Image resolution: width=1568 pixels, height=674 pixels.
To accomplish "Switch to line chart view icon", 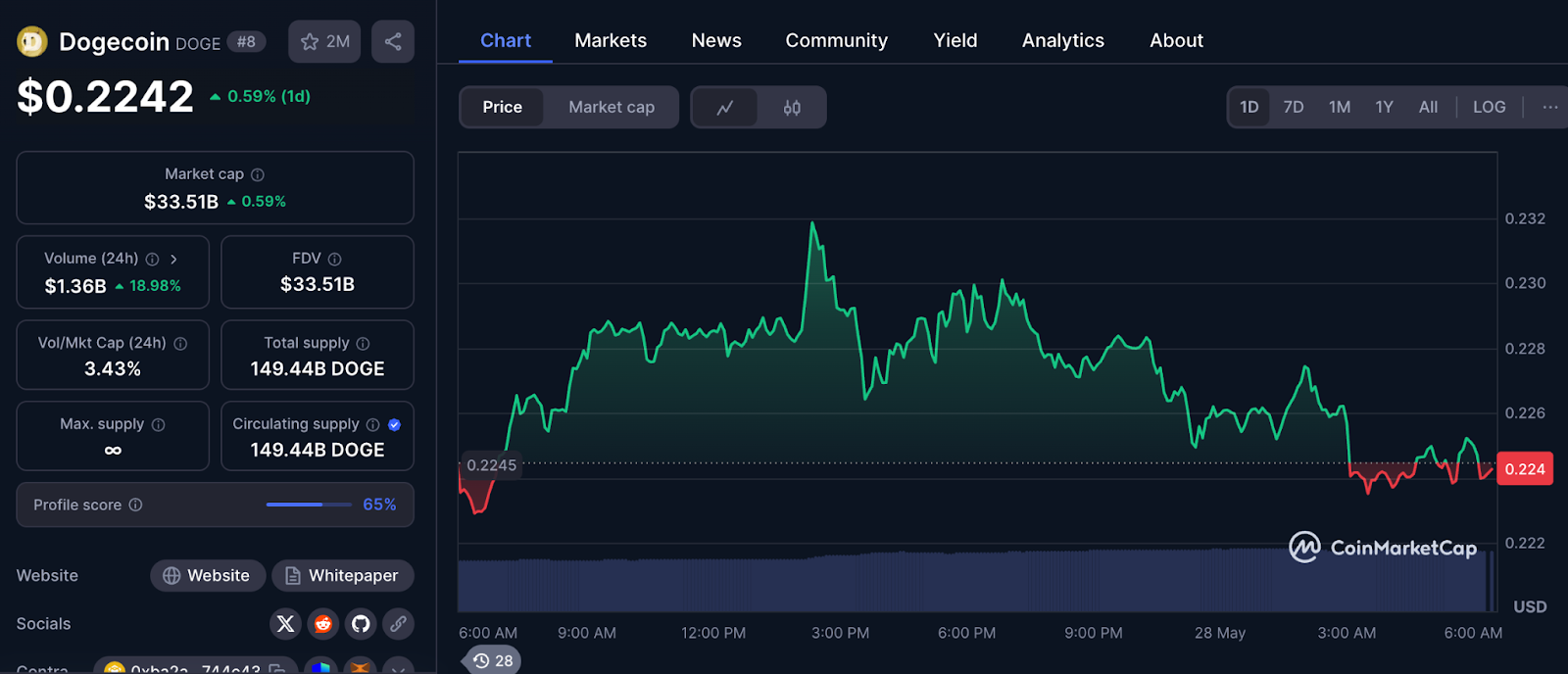I will [725, 107].
